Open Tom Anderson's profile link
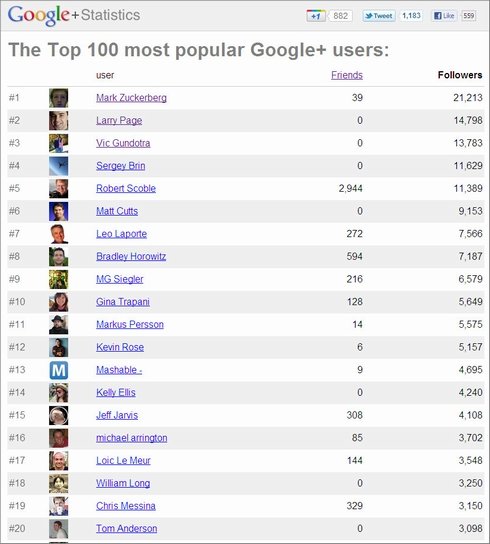The image size is (490, 544). click(126, 528)
